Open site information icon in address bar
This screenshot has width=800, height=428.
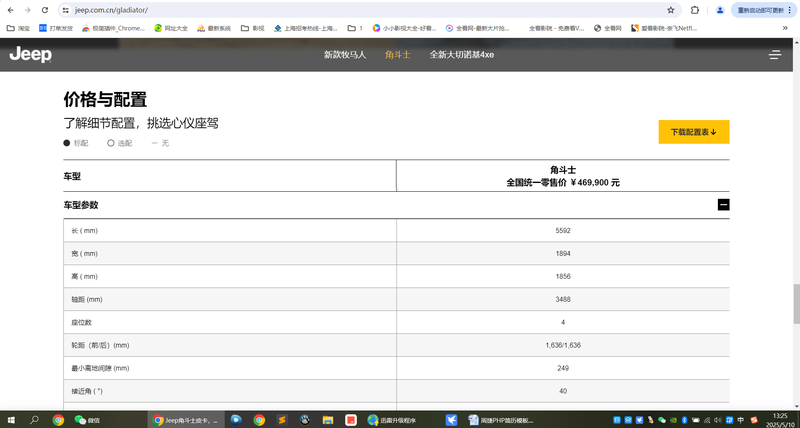pos(65,10)
